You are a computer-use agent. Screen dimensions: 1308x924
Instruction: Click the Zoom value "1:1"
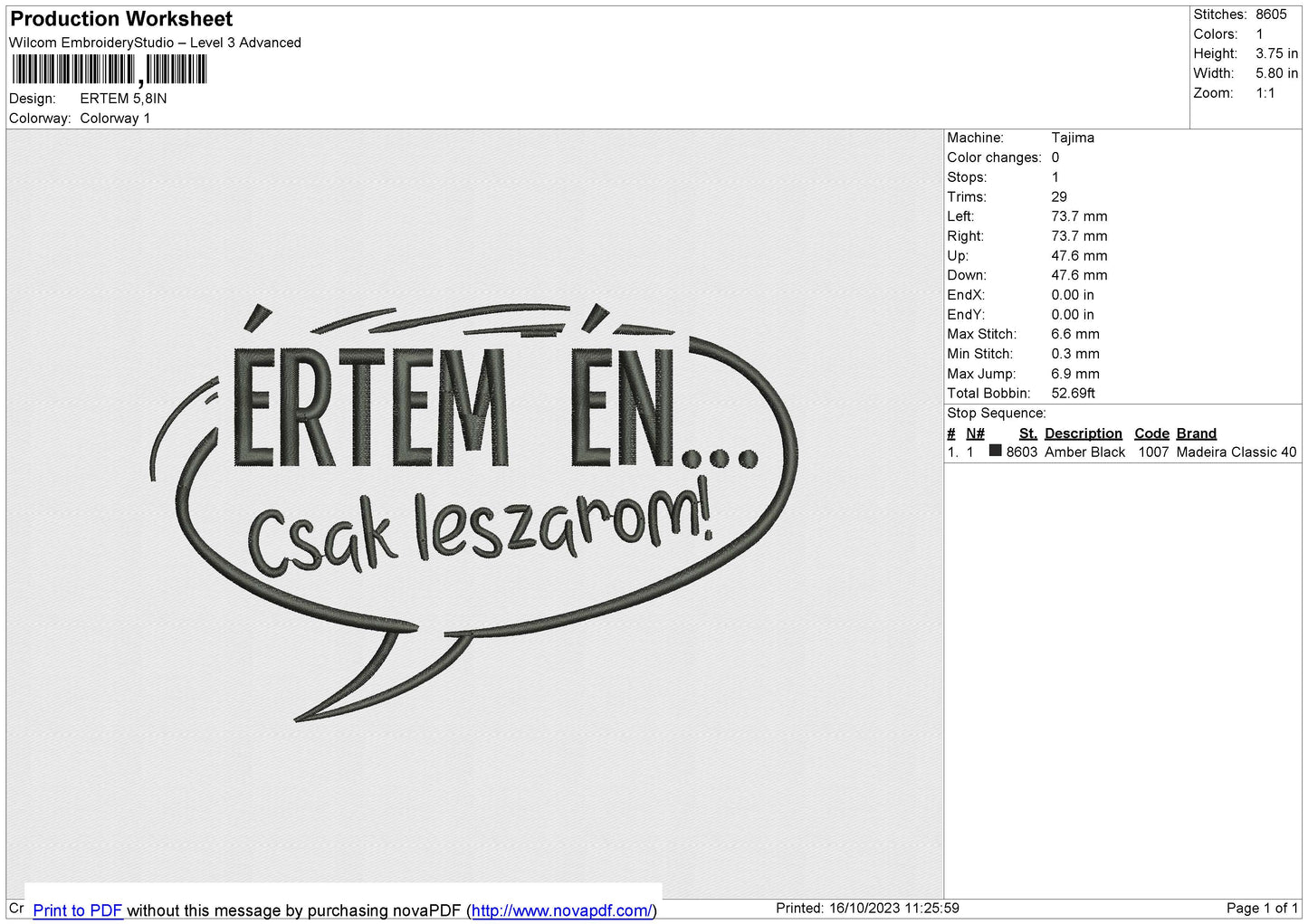pyautogui.click(x=1265, y=93)
